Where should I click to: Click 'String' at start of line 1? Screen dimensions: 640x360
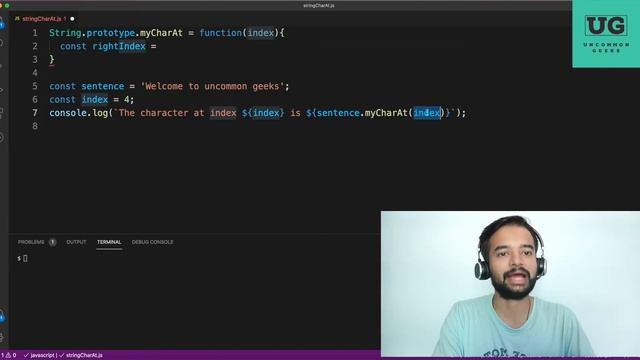point(65,33)
